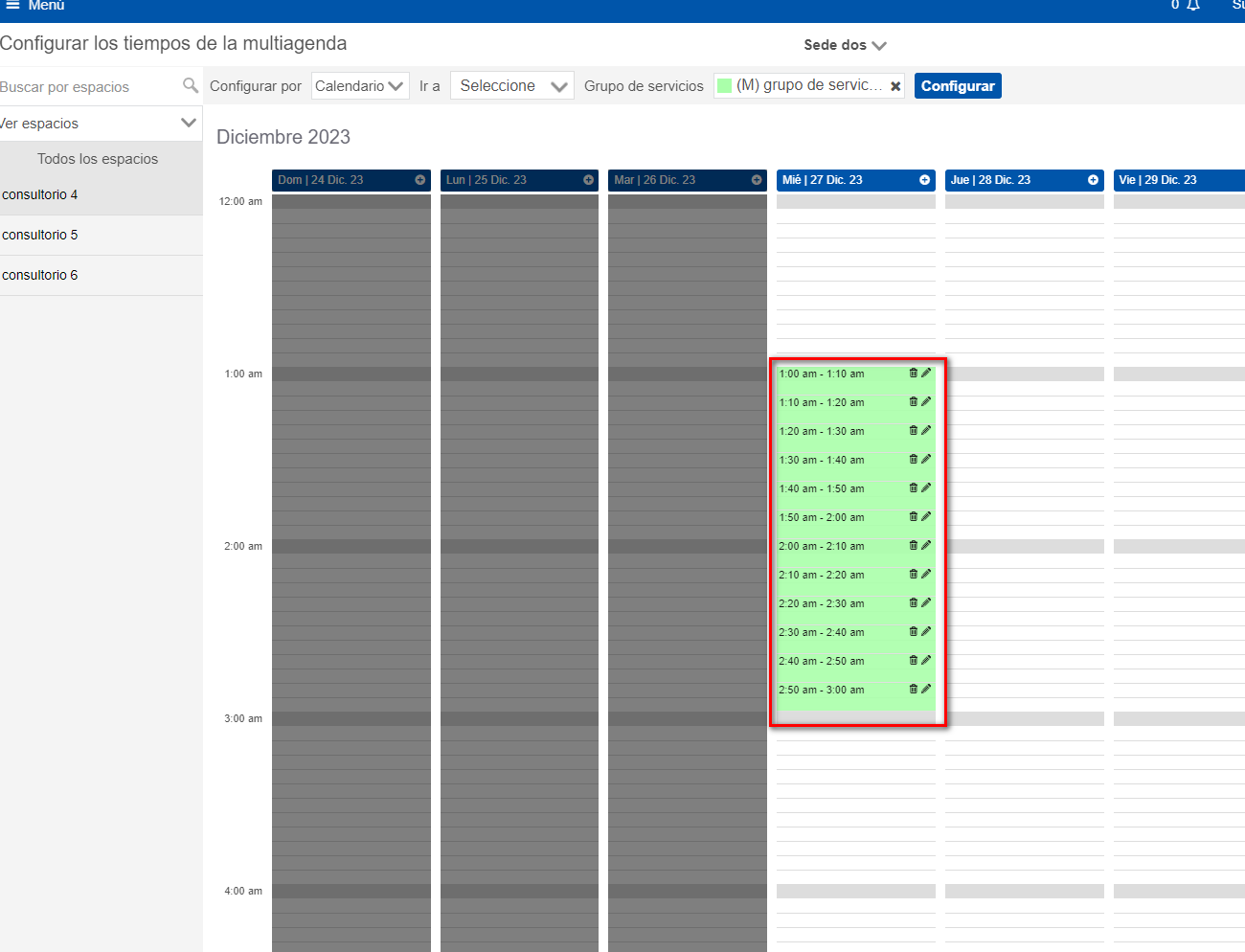The height and width of the screenshot is (952, 1245).
Task: Click plus icon on Dom 24 Dic. header
Action: [x=420, y=179]
